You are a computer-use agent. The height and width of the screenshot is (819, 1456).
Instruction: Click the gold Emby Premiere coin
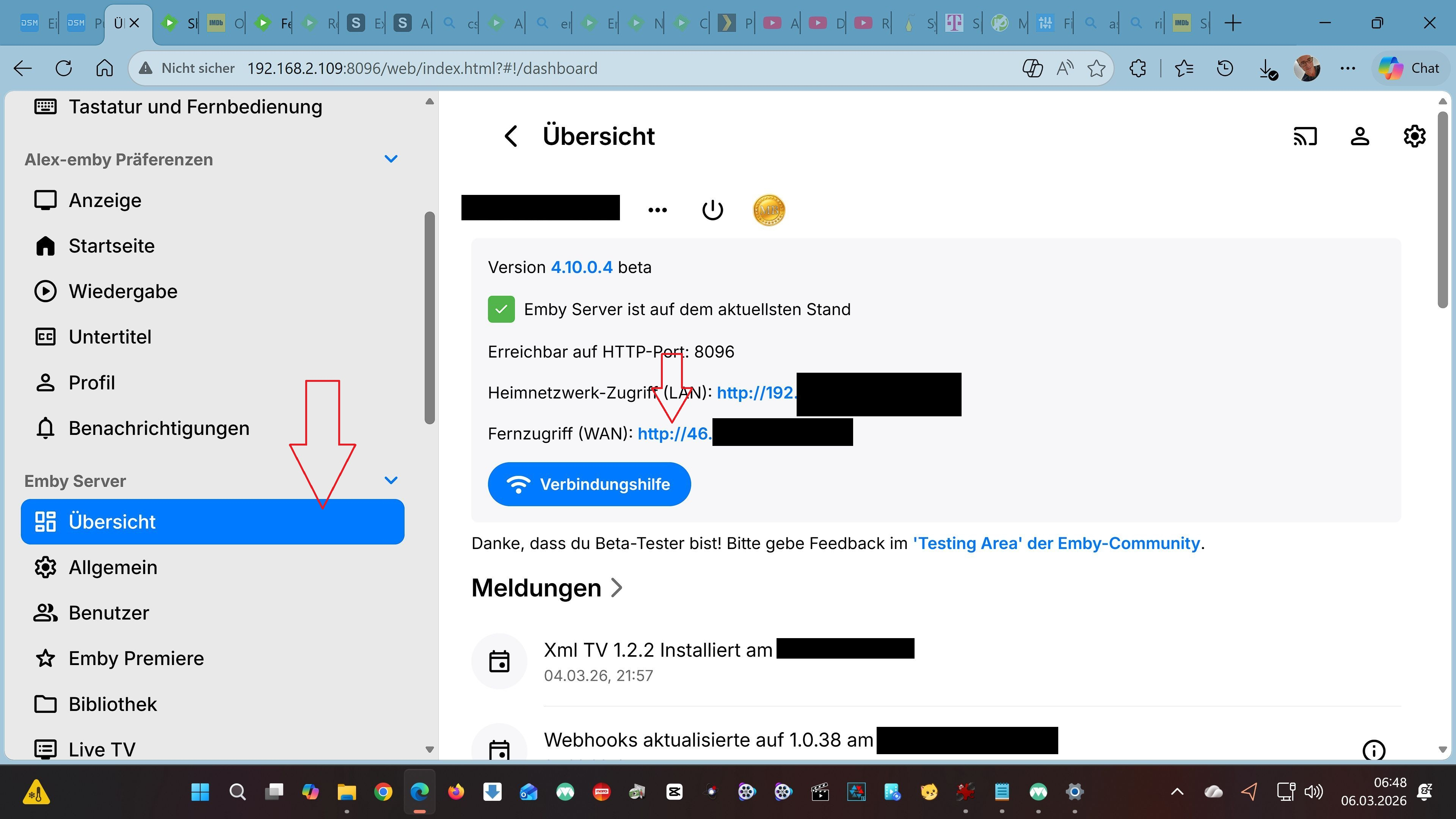pyautogui.click(x=769, y=210)
